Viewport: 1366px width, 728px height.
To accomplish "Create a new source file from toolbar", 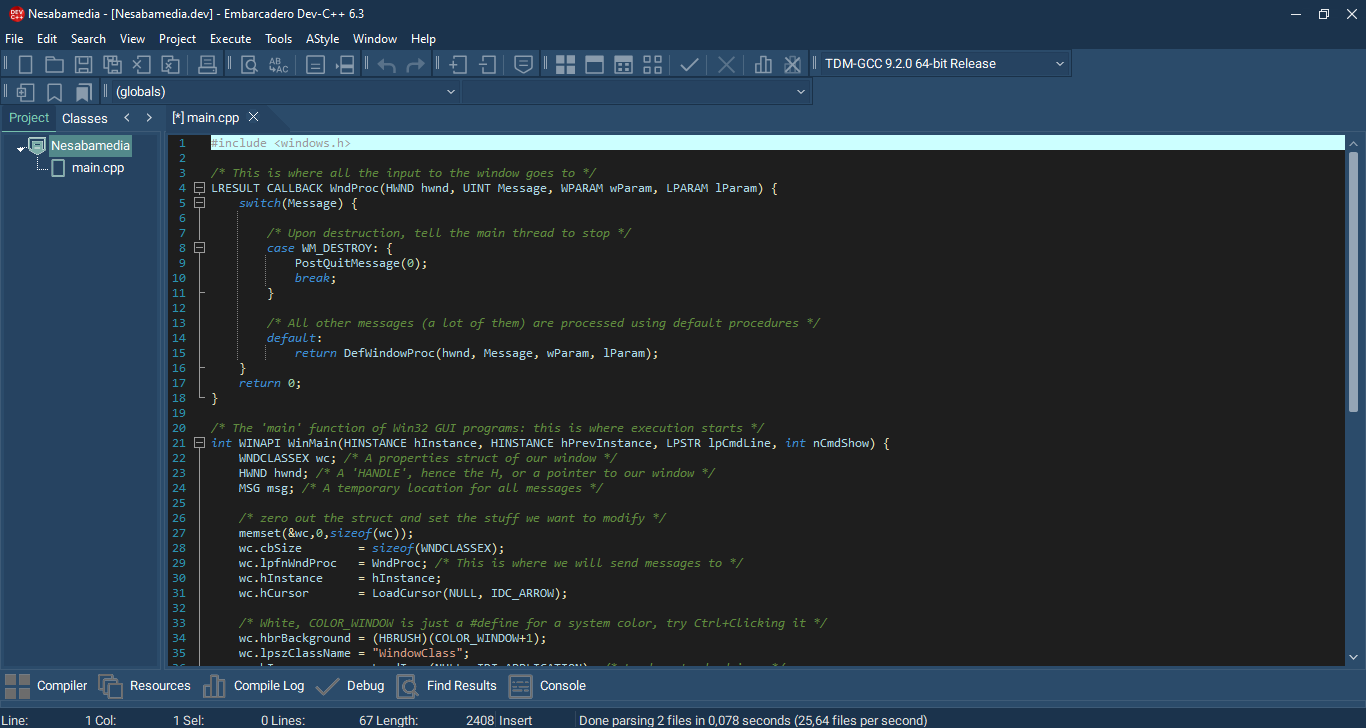I will click(25, 65).
